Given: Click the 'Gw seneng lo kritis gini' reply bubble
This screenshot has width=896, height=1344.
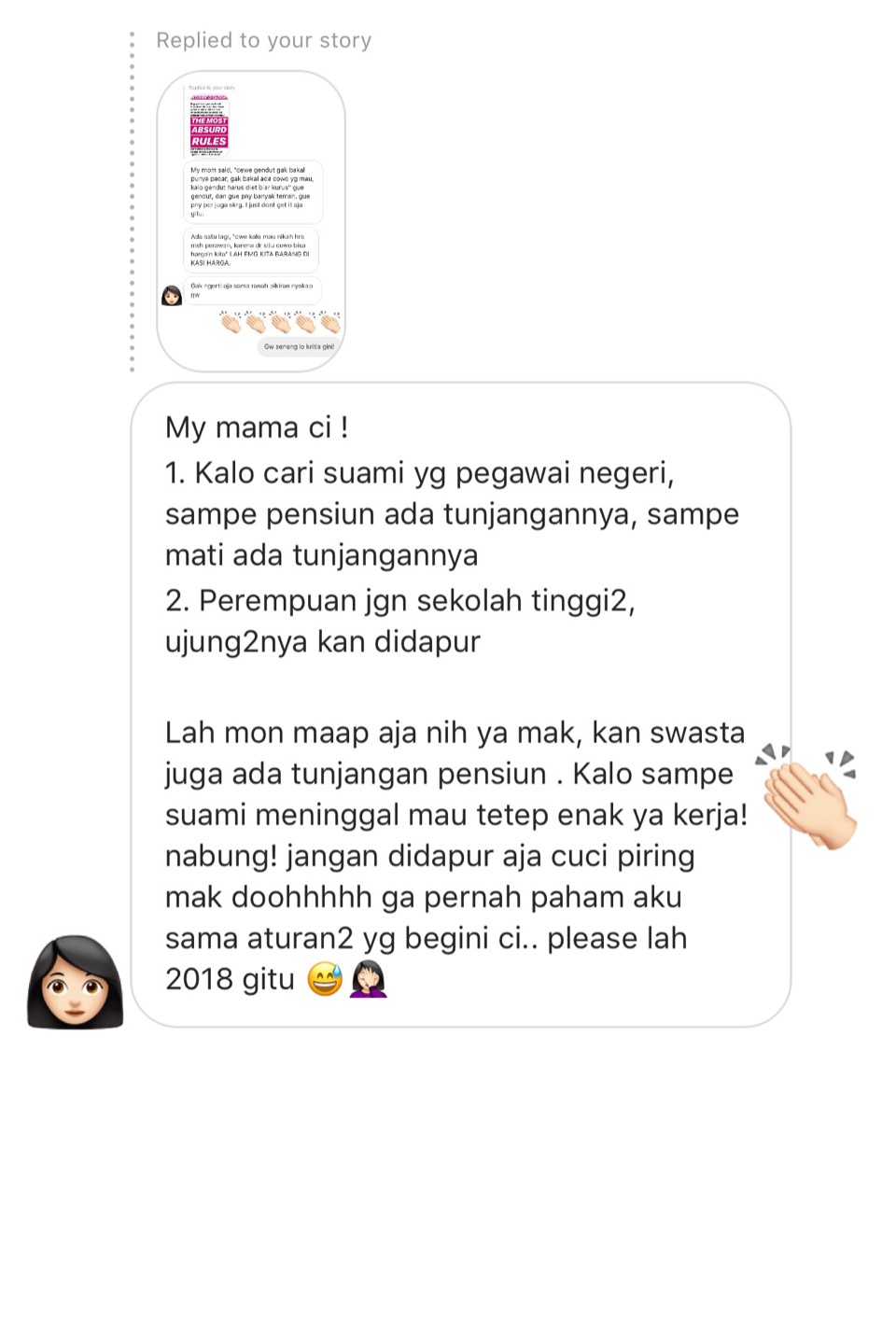Looking at the screenshot, I should (x=299, y=346).
